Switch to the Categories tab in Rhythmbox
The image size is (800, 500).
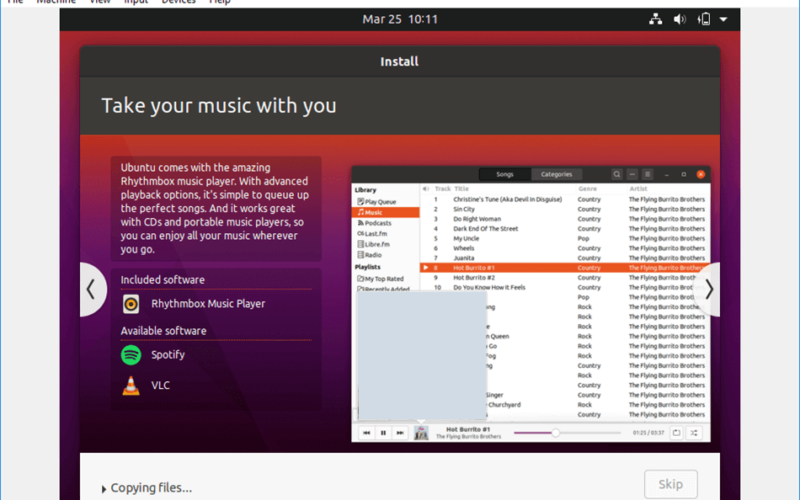[556, 174]
